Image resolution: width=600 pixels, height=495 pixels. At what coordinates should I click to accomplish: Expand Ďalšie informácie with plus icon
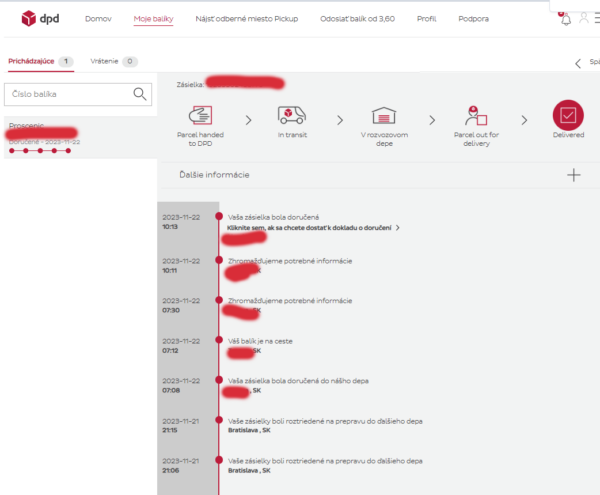573,175
